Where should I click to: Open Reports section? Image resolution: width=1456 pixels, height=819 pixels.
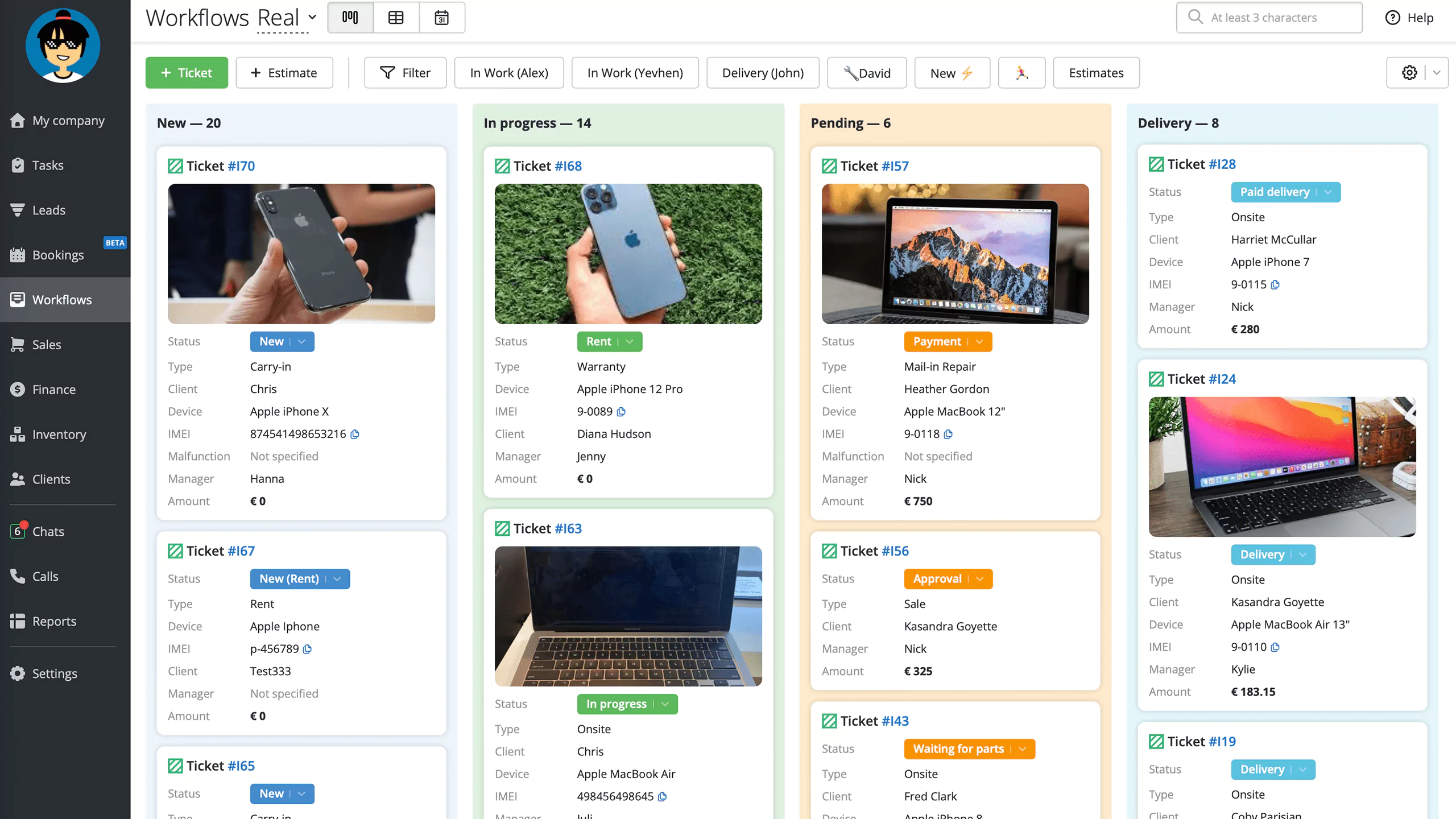[65, 622]
